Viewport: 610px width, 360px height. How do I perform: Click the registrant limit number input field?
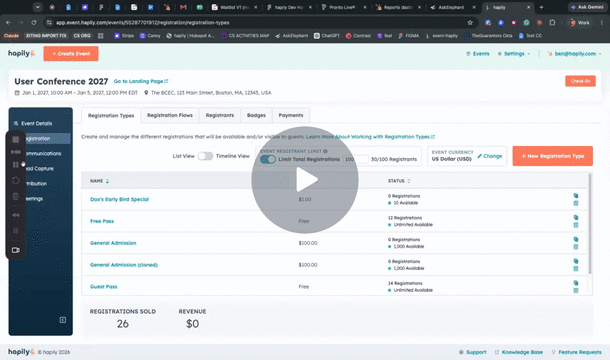pos(356,159)
